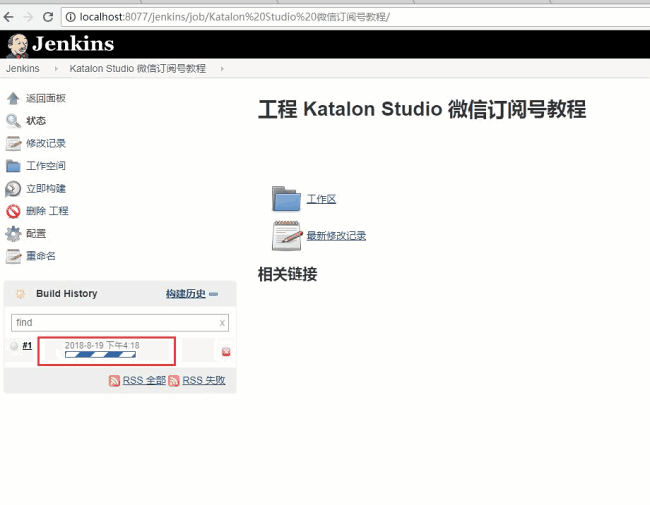Open the 返回面板 menu entry

click(46, 98)
